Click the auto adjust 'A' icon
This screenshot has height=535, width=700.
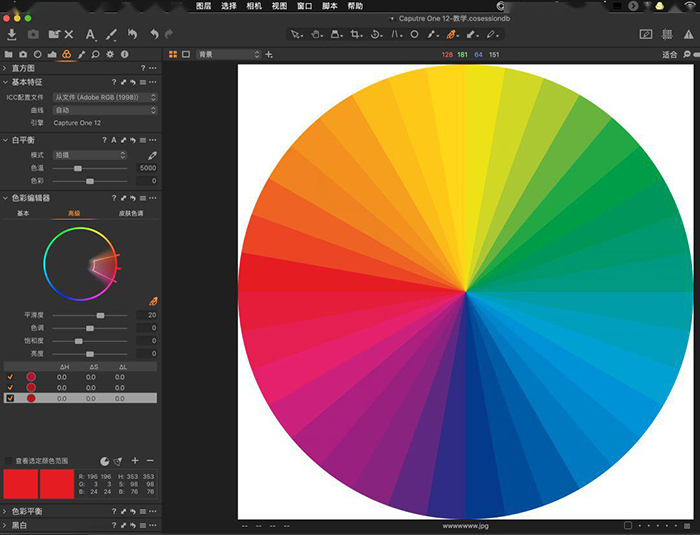[x=90, y=34]
